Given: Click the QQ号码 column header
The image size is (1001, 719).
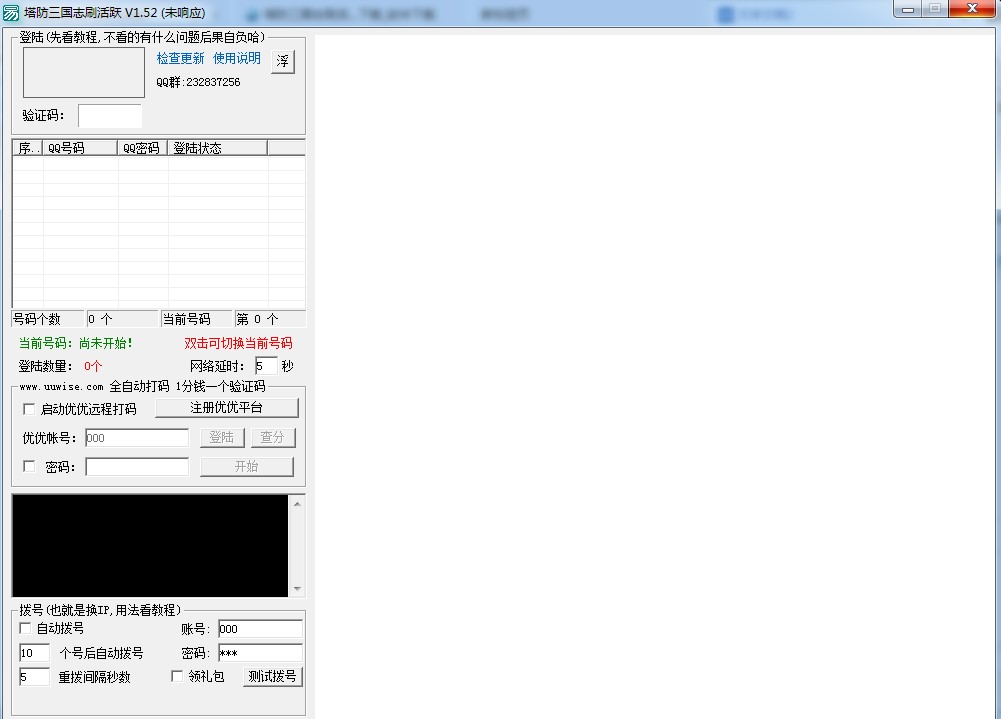Looking at the screenshot, I should [x=80, y=148].
